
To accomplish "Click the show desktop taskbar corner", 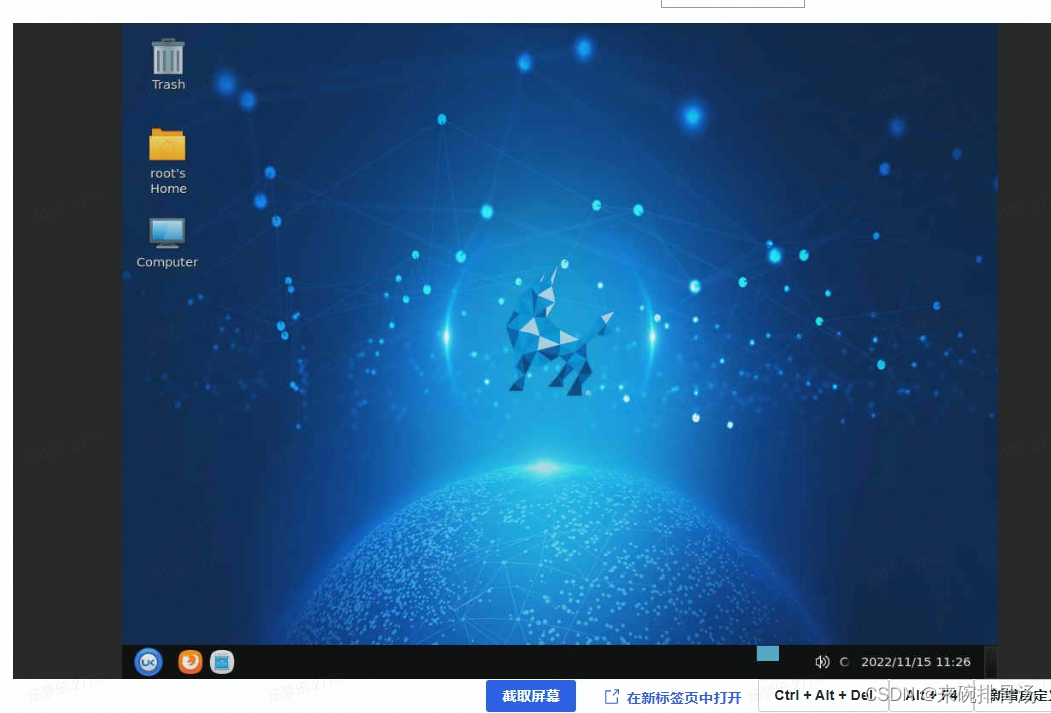I will pos(990,662).
